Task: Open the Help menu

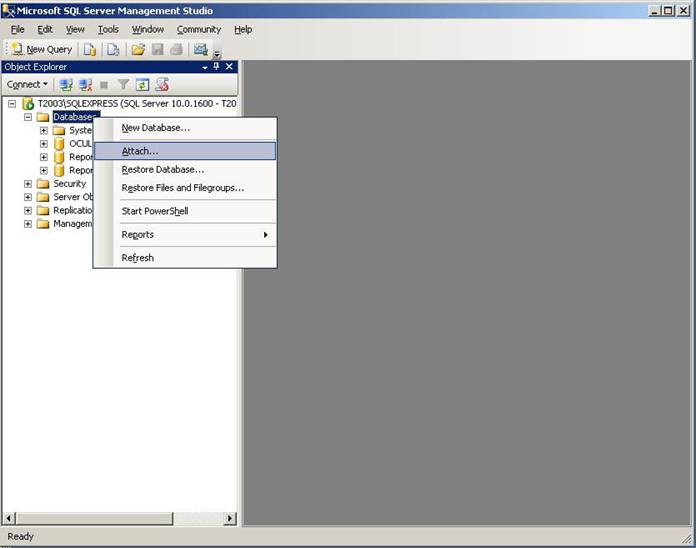Action: coord(243,29)
